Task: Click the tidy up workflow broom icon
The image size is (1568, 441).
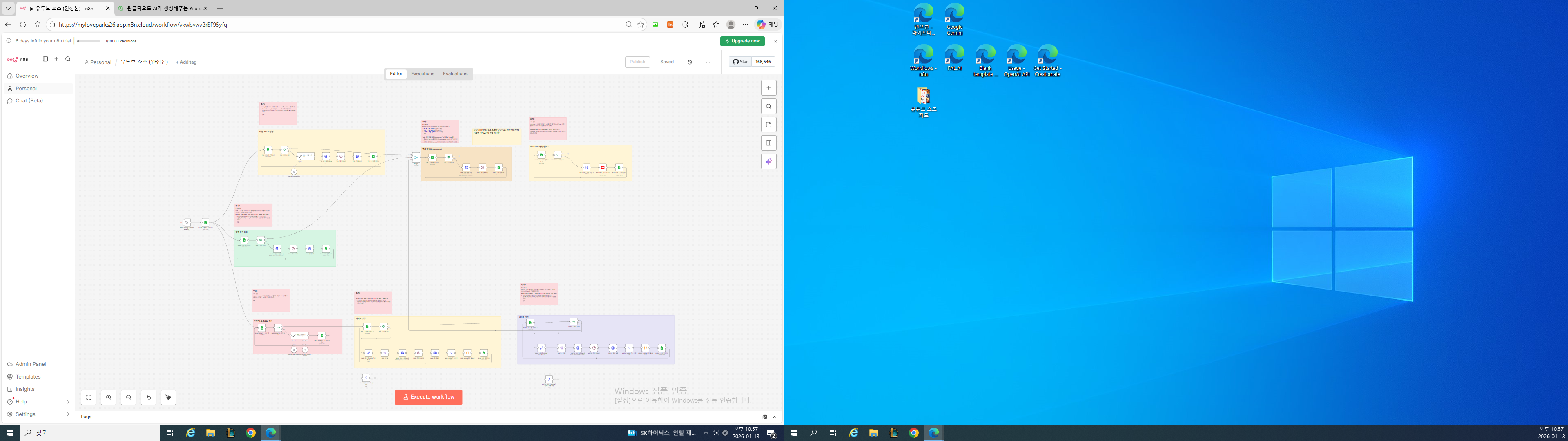Action: coord(169,397)
